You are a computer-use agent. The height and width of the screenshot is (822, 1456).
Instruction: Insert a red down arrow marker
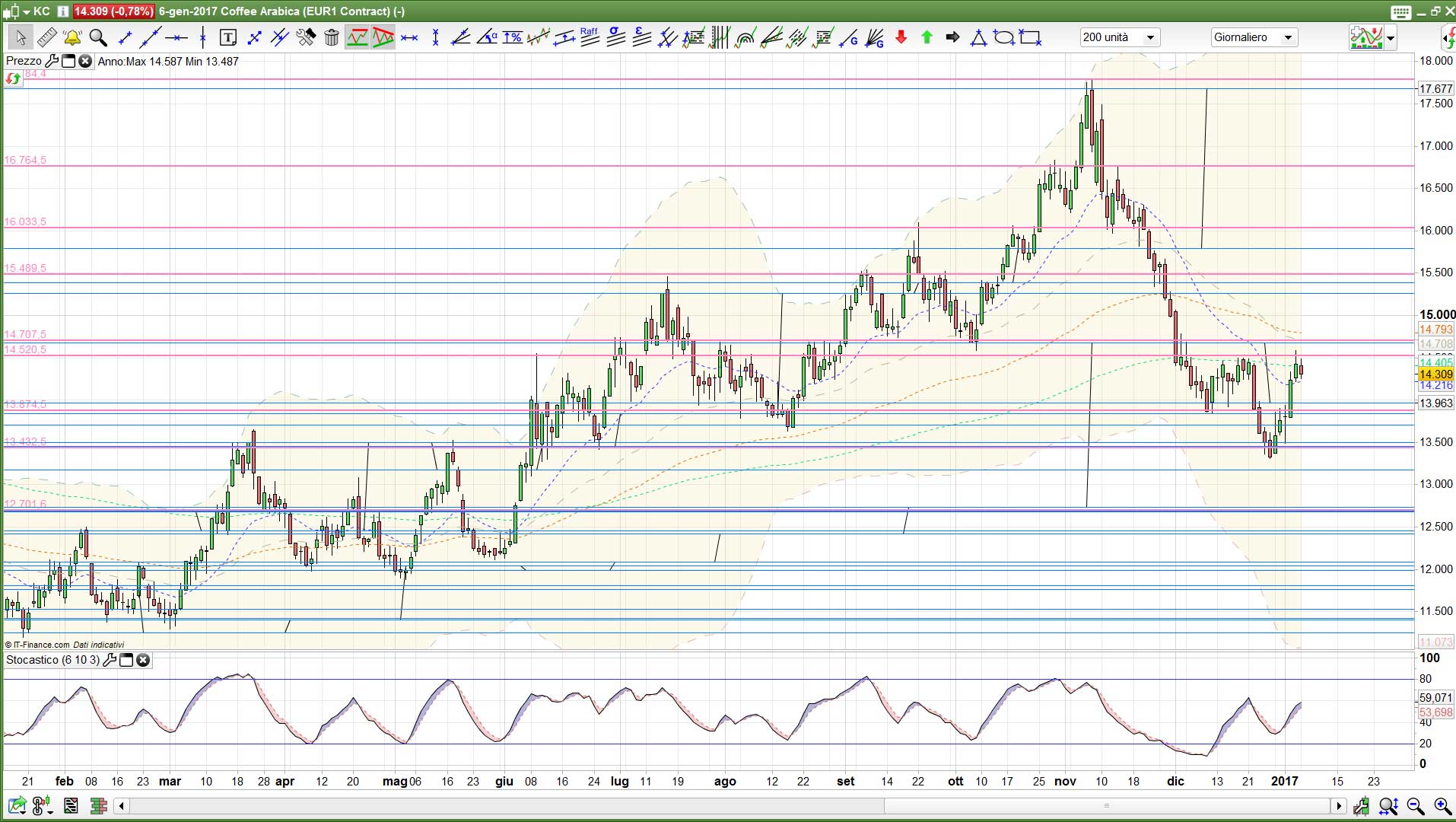coord(901,37)
